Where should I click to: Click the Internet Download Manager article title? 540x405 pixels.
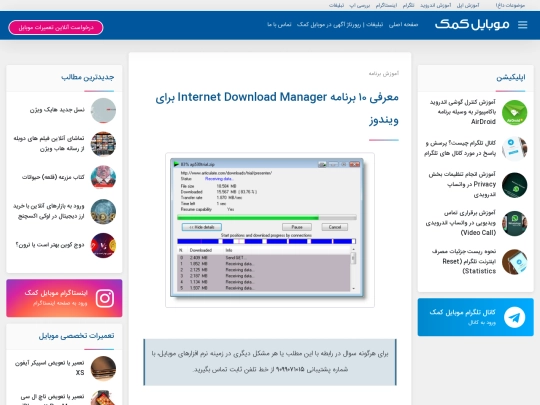pyautogui.click(x=277, y=108)
